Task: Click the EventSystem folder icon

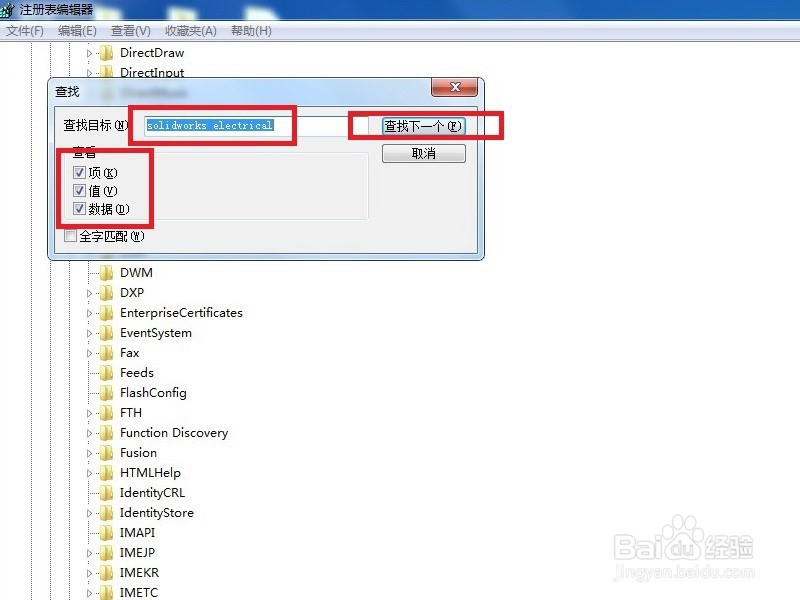Action: 106,333
